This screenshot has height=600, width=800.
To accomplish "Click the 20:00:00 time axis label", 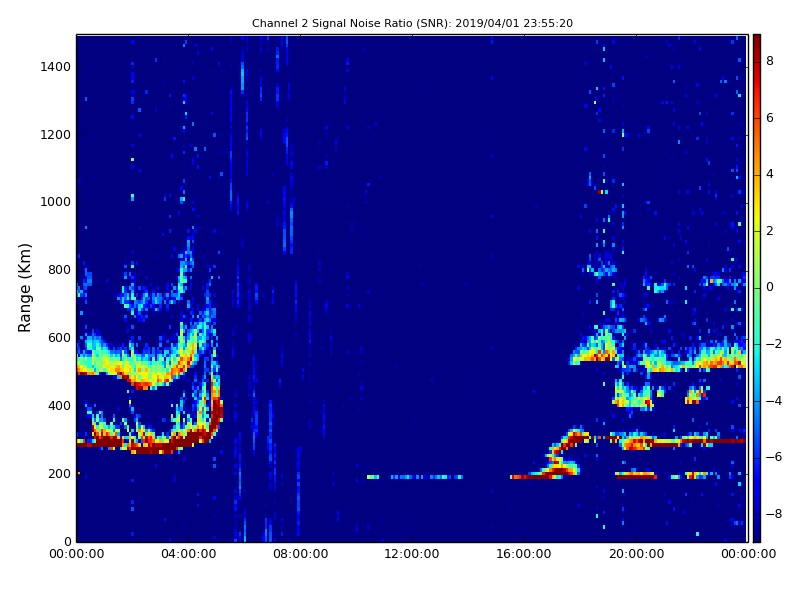I will click(x=636, y=554).
